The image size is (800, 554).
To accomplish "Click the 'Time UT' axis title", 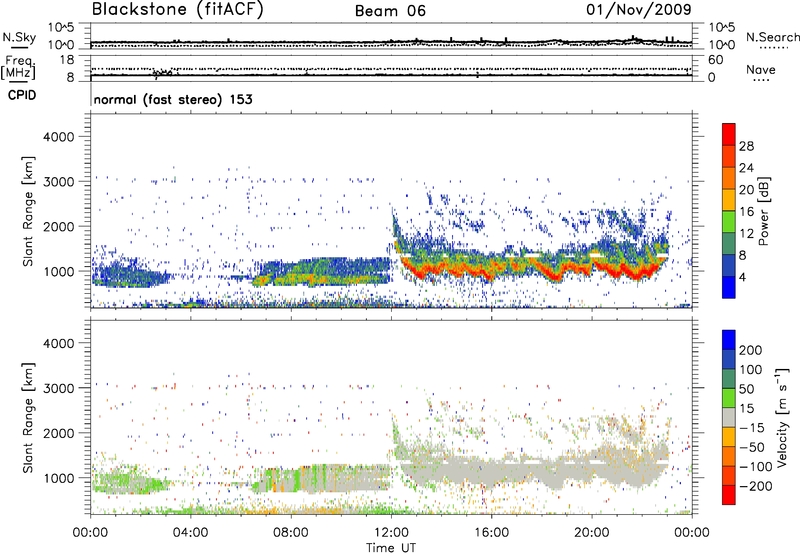I will 391,548.
